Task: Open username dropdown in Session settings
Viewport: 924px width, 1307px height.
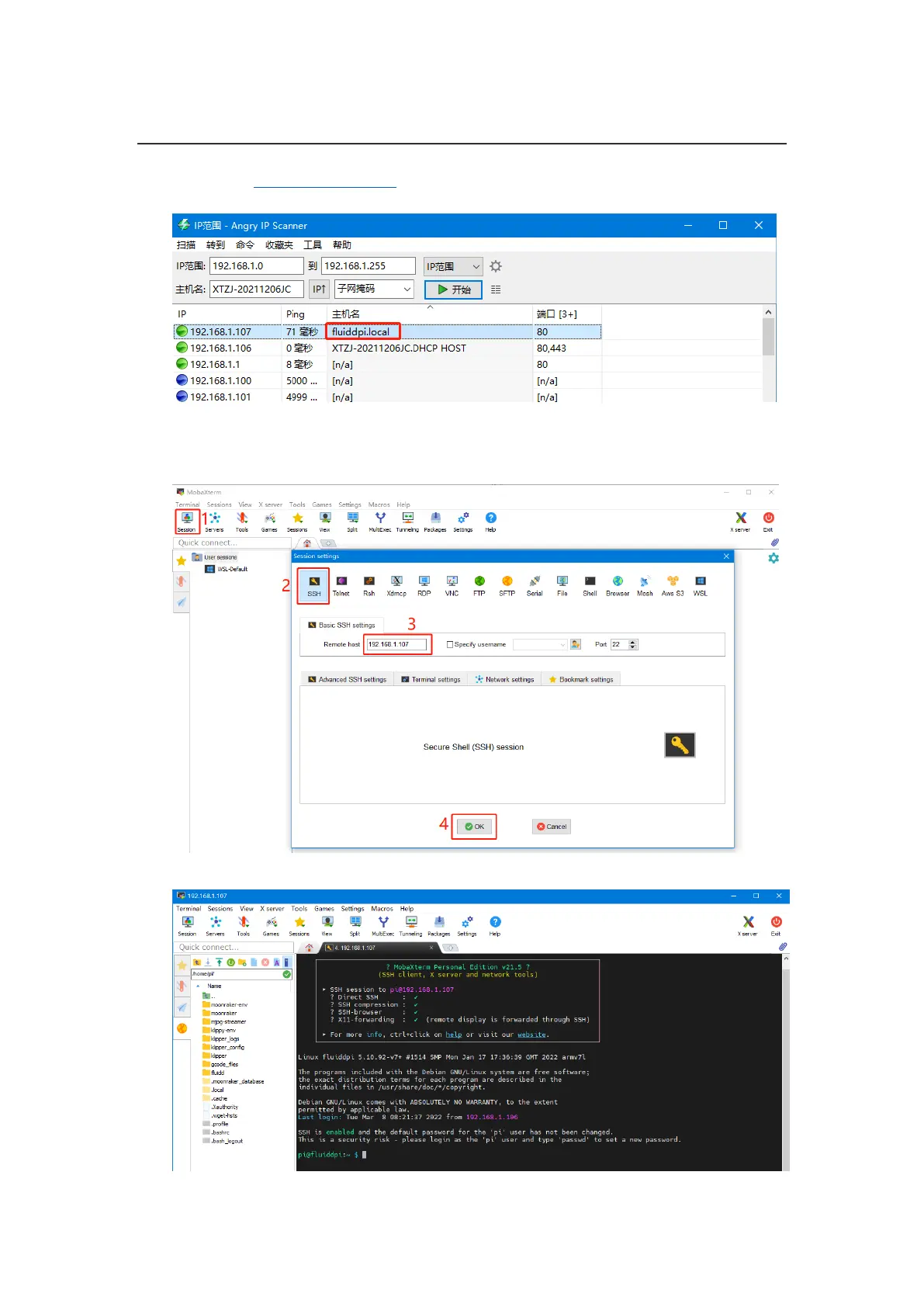Action: [x=540, y=644]
